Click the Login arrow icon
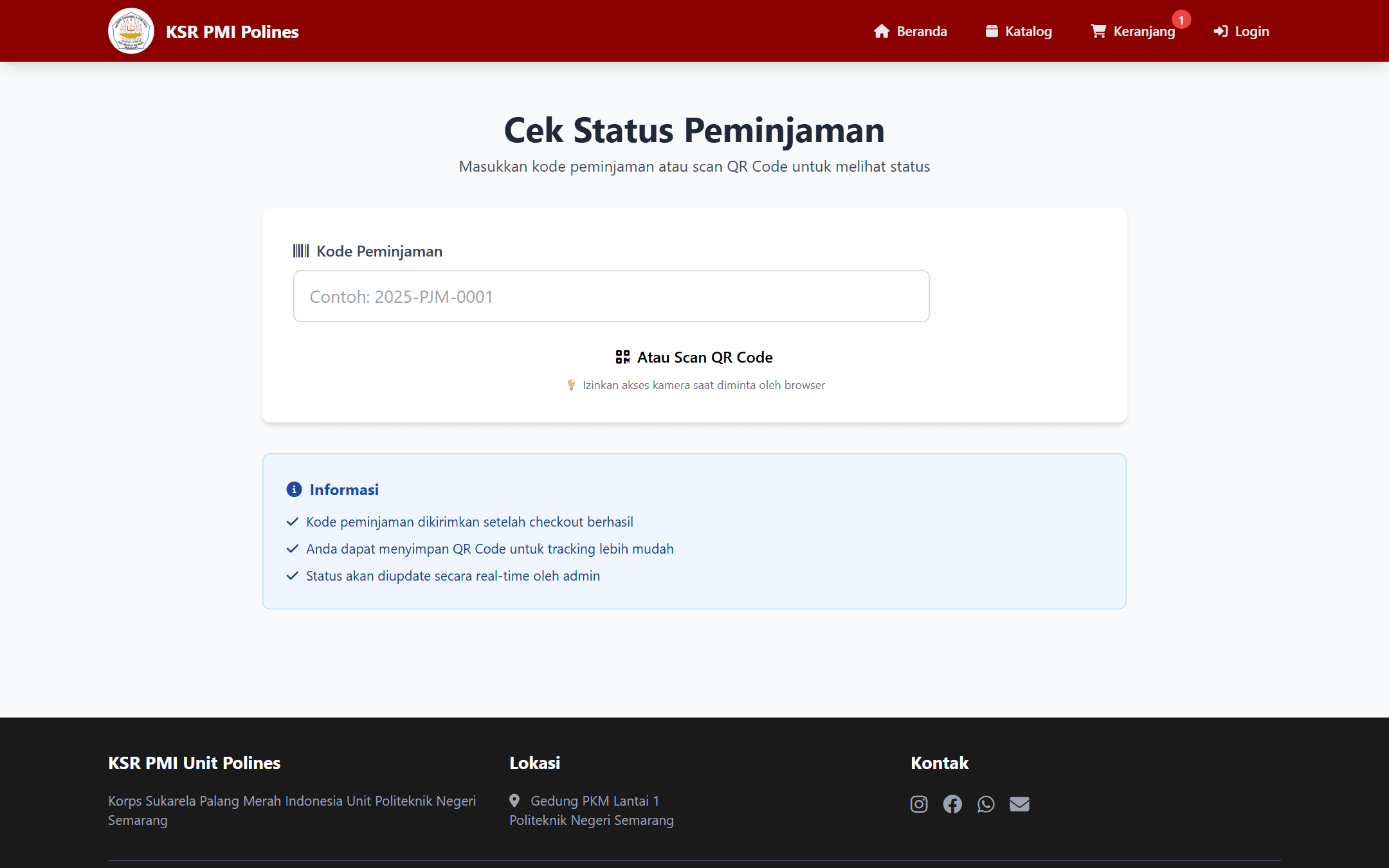The width and height of the screenshot is (1389, 868). tap(1221, 31)
